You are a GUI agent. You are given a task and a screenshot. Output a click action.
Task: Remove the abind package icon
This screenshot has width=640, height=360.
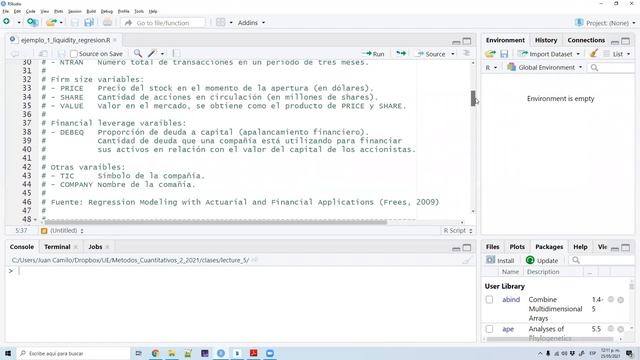pyautogui.click(x=620, y=300)
